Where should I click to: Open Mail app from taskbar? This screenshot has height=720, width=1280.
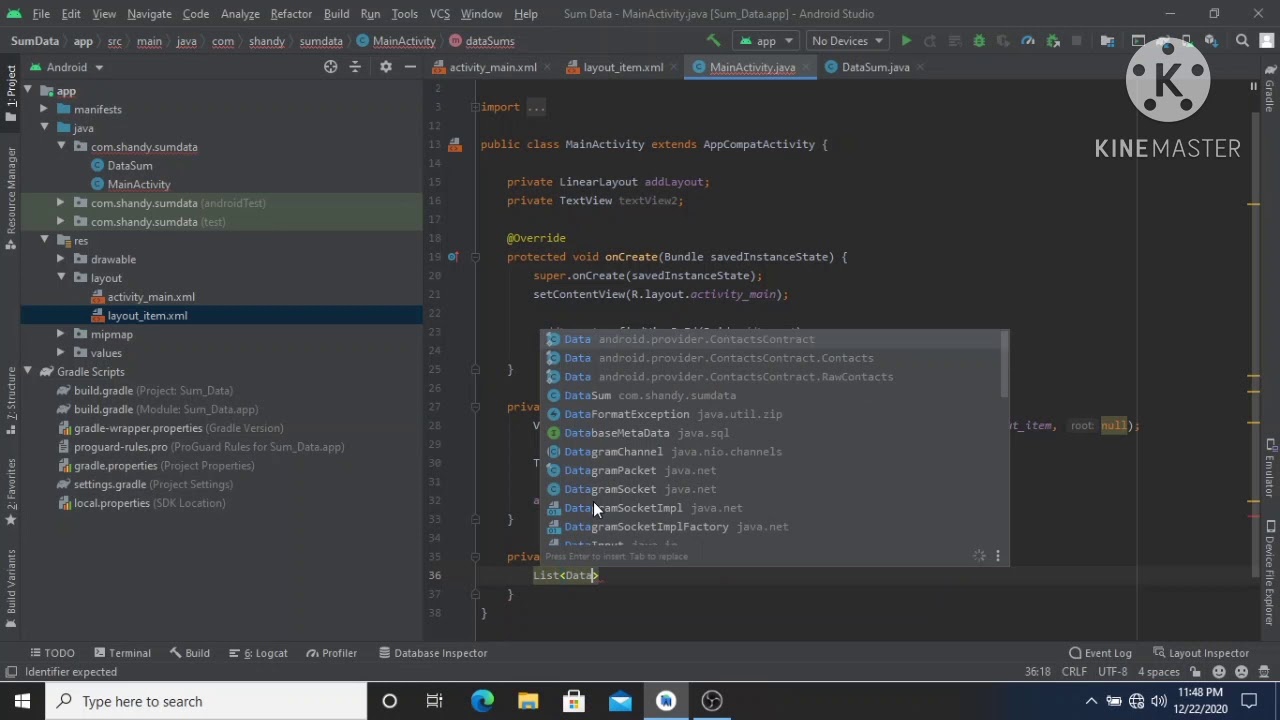(620, 701)
